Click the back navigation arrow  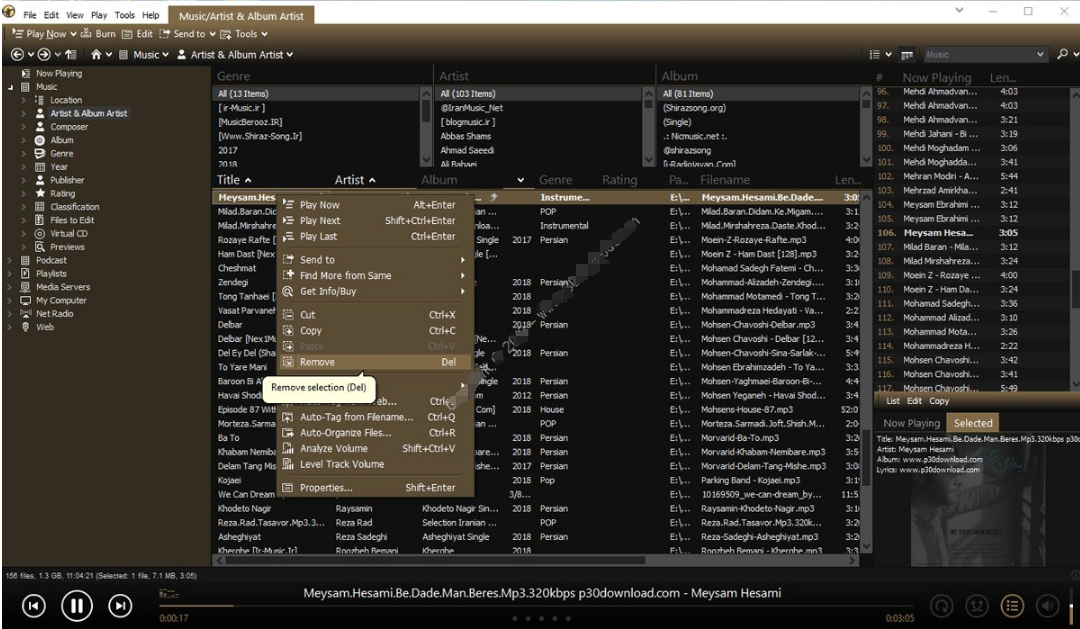(x=17, y=55)
